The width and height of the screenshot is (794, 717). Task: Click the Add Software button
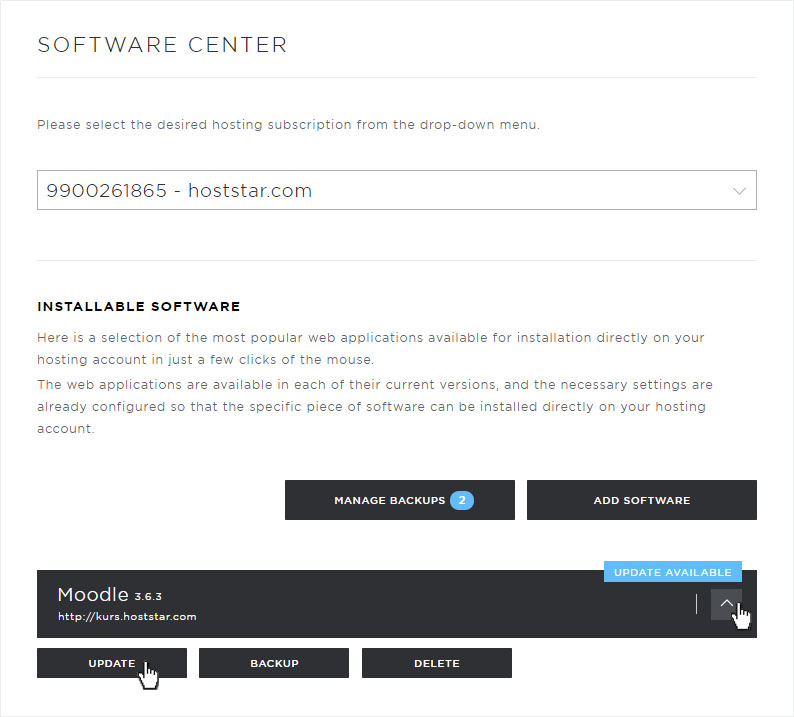click(642, 500)
